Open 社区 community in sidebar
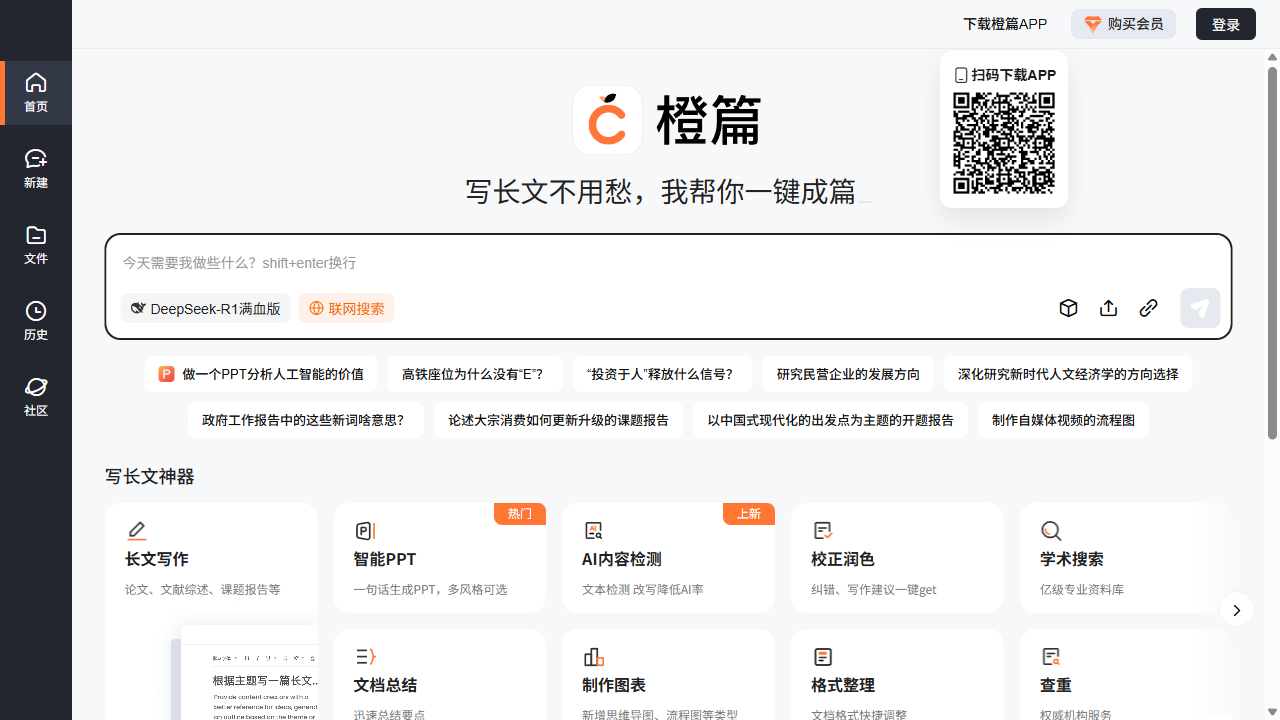 tap(36, 396)
